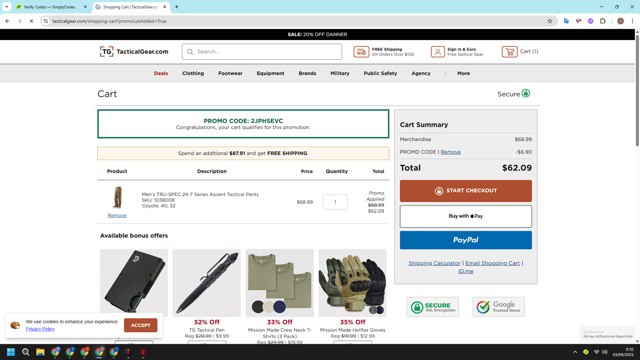This screenshot has width=640, height=360.
Task: Click the TacticalGear.com logo
Action: tap(134, 51)
